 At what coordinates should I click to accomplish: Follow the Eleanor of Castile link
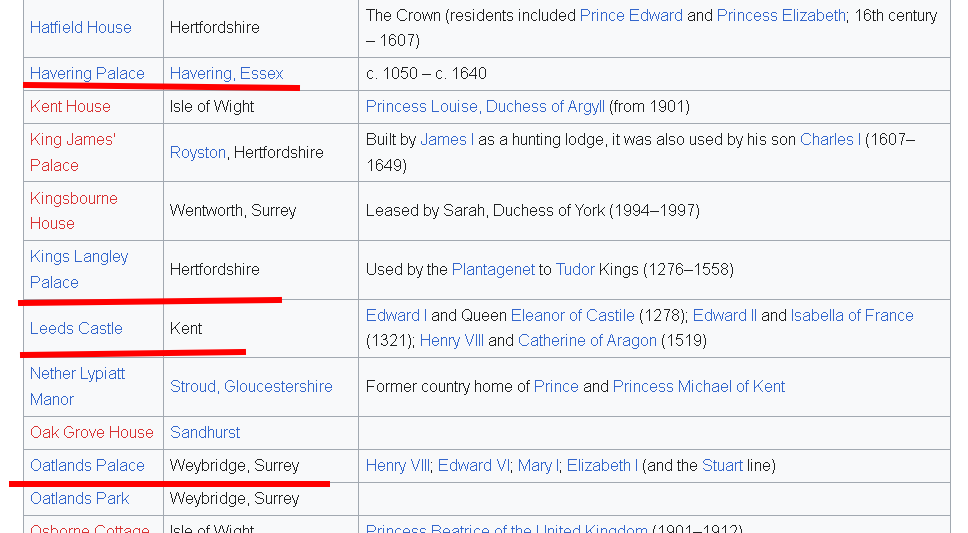pos(572,316)
